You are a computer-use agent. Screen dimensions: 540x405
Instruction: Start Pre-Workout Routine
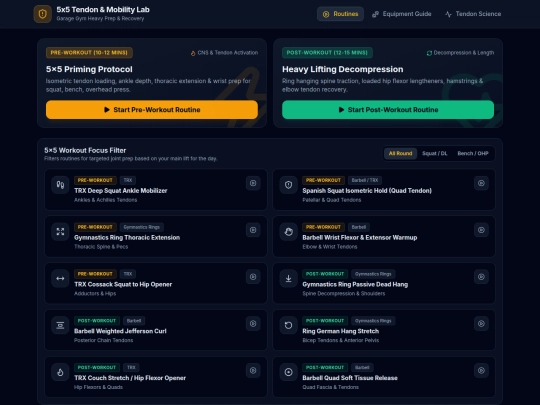click(152, 110)
